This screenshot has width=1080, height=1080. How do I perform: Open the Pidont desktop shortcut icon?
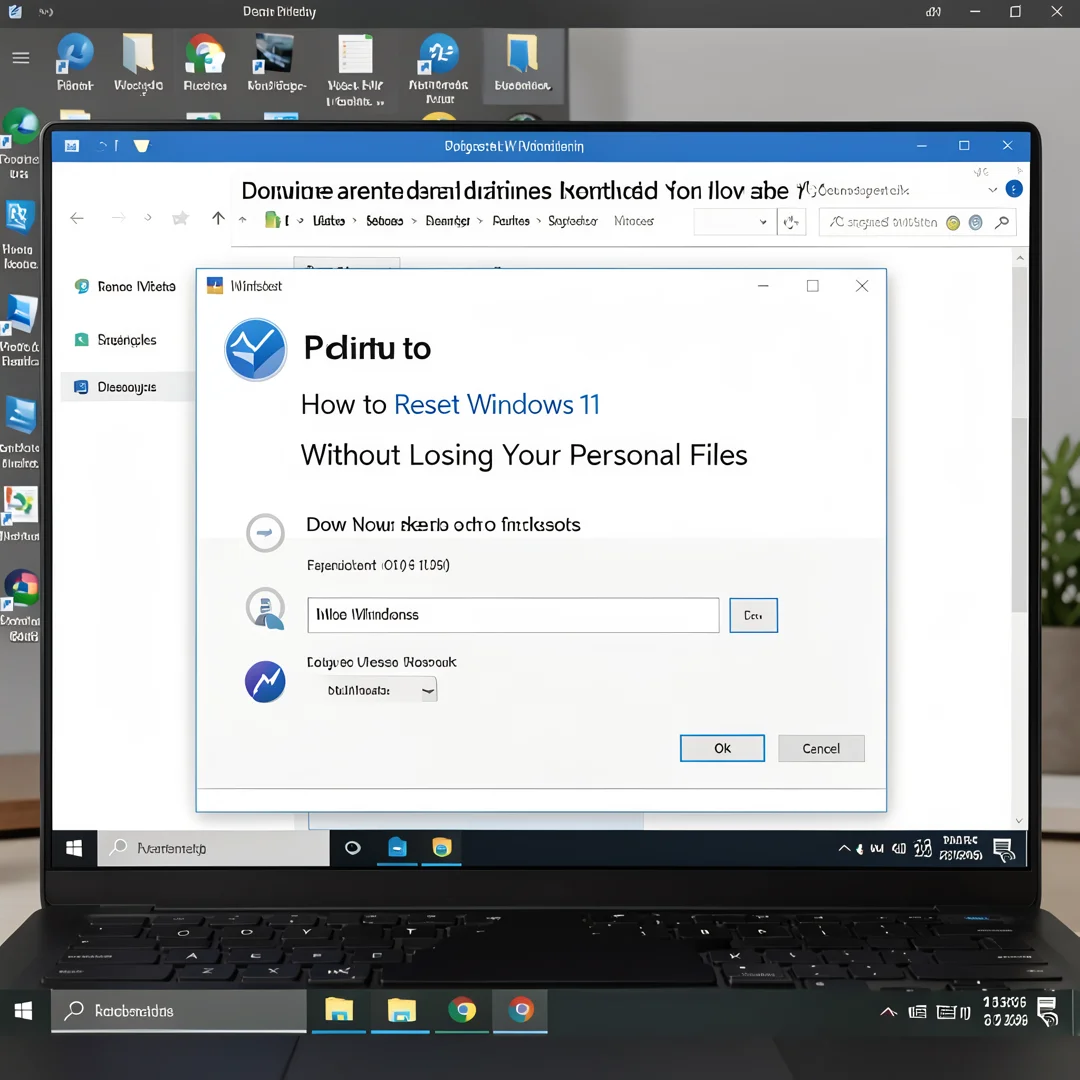point(74,62)
